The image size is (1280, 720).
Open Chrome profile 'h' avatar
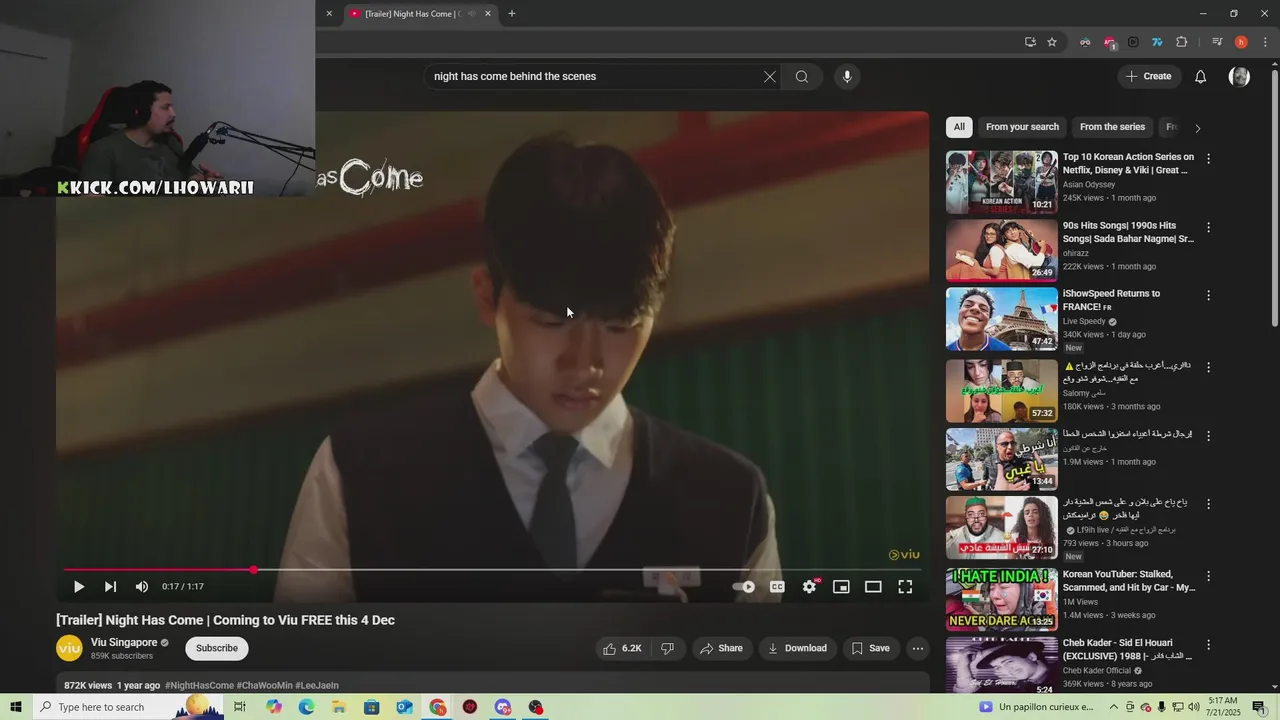1241,42
